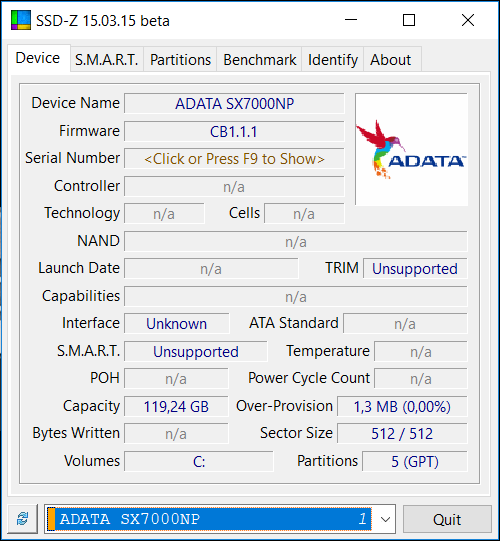Click the Volumes field showing C:
The image size is (500, 541).
pyautogui.click(x=199, y=461)
